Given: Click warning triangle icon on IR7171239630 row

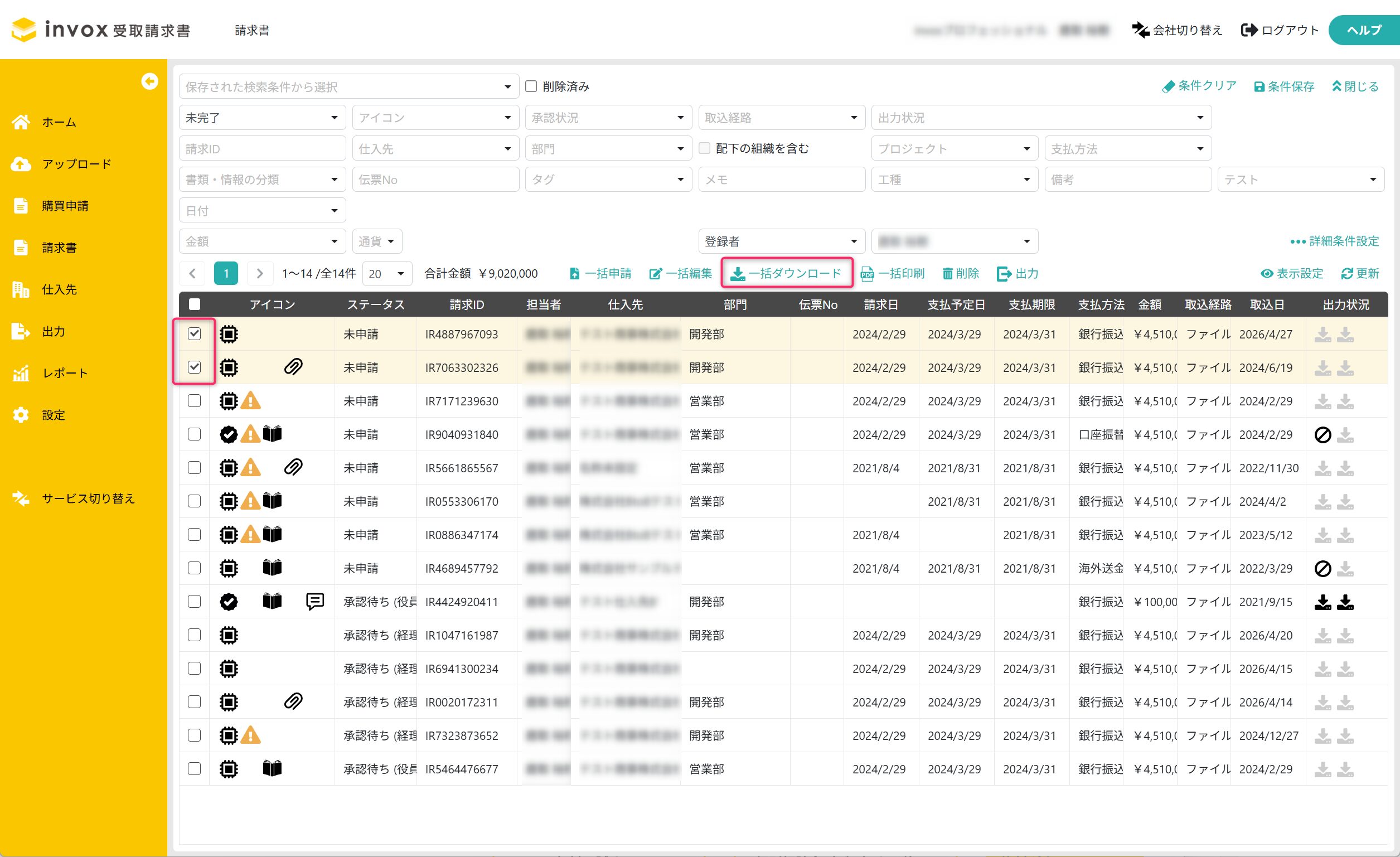Looking at the screenshot, I should point(250,401).
